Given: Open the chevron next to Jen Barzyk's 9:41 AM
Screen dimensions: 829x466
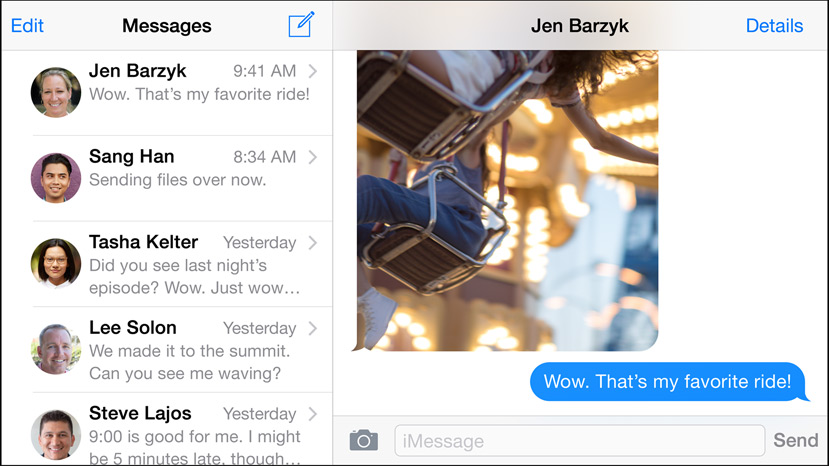Looking at the screenshot, I should (x=313, y=71).
